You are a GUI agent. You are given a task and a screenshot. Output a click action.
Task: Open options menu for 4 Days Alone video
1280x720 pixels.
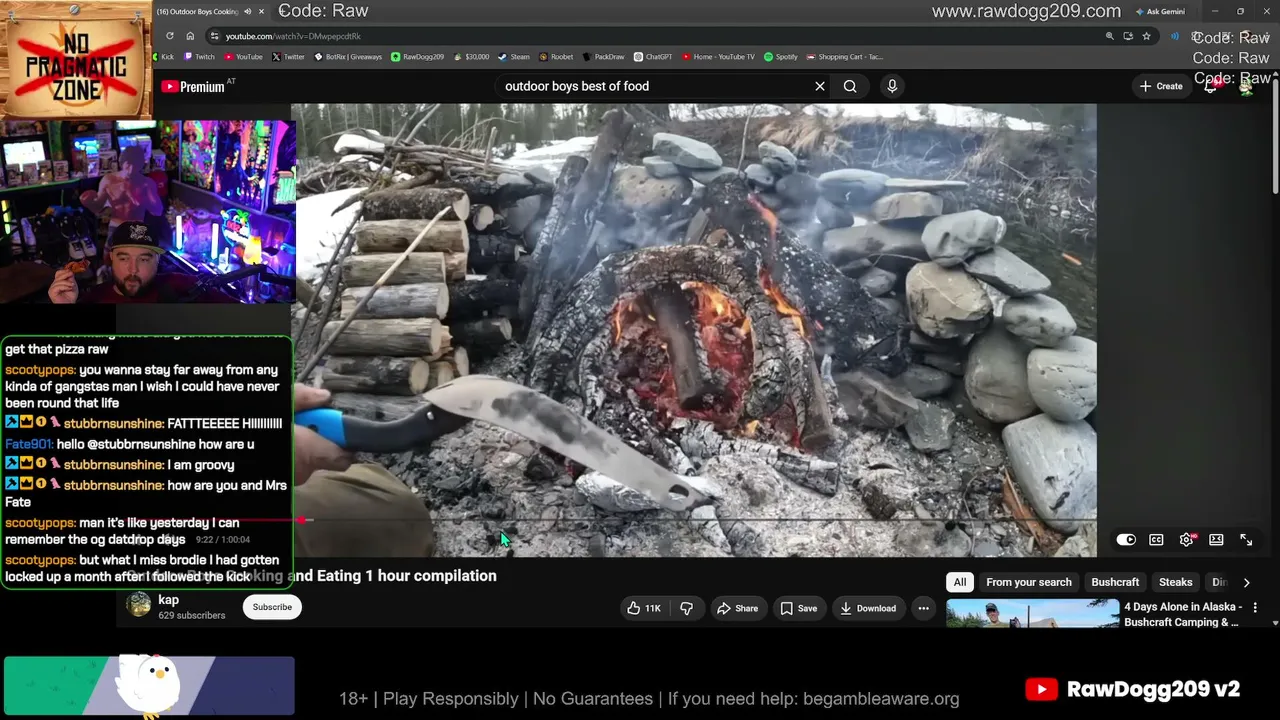(x=1255, y=607)
